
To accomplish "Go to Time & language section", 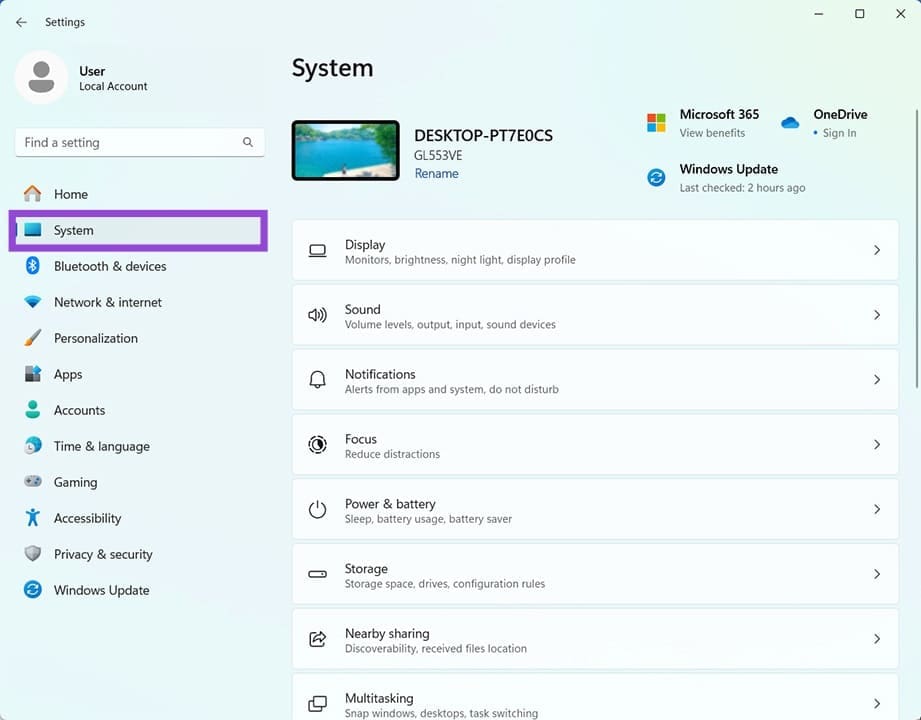I will pos(101,446).
